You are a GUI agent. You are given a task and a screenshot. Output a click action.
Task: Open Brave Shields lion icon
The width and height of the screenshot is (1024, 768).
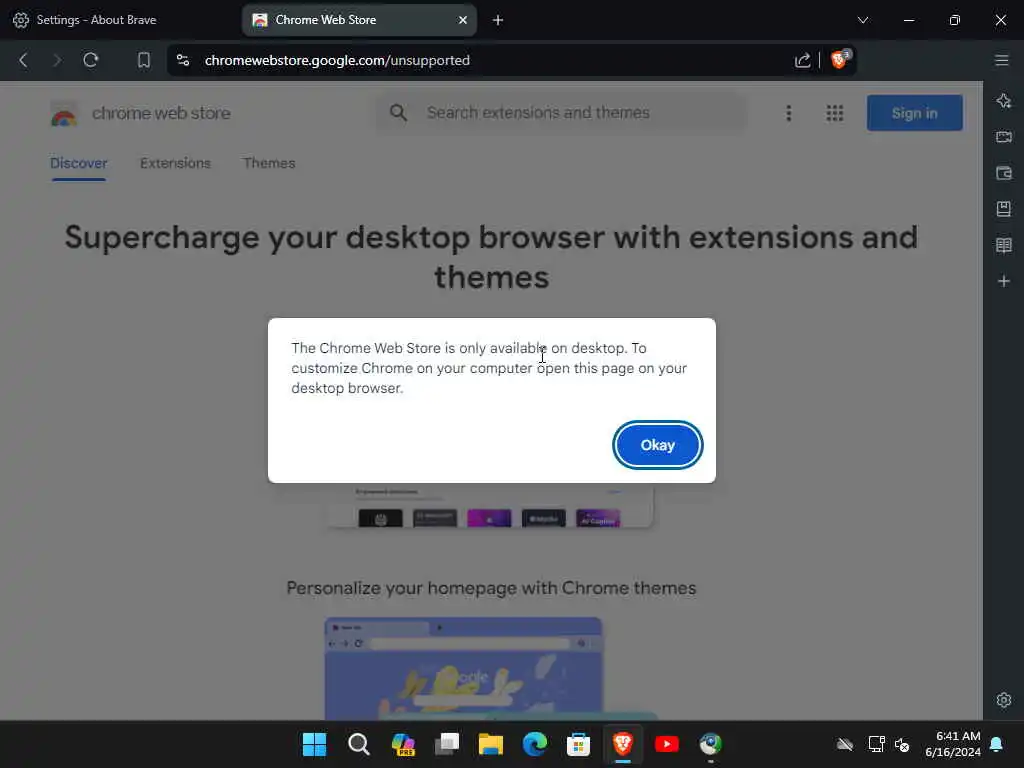point(839,59)
